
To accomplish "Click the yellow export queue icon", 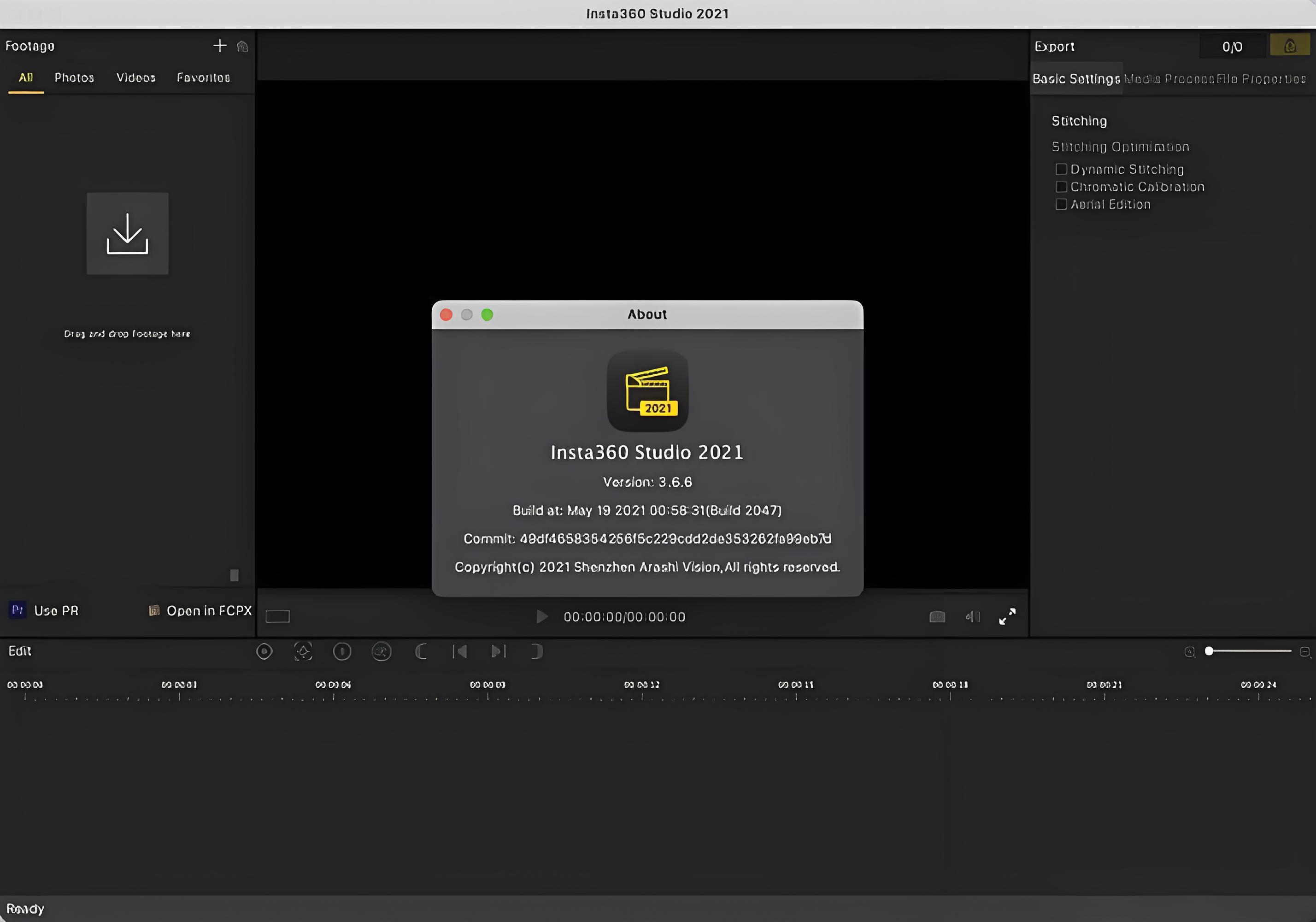I will (x=1290, y=46).
